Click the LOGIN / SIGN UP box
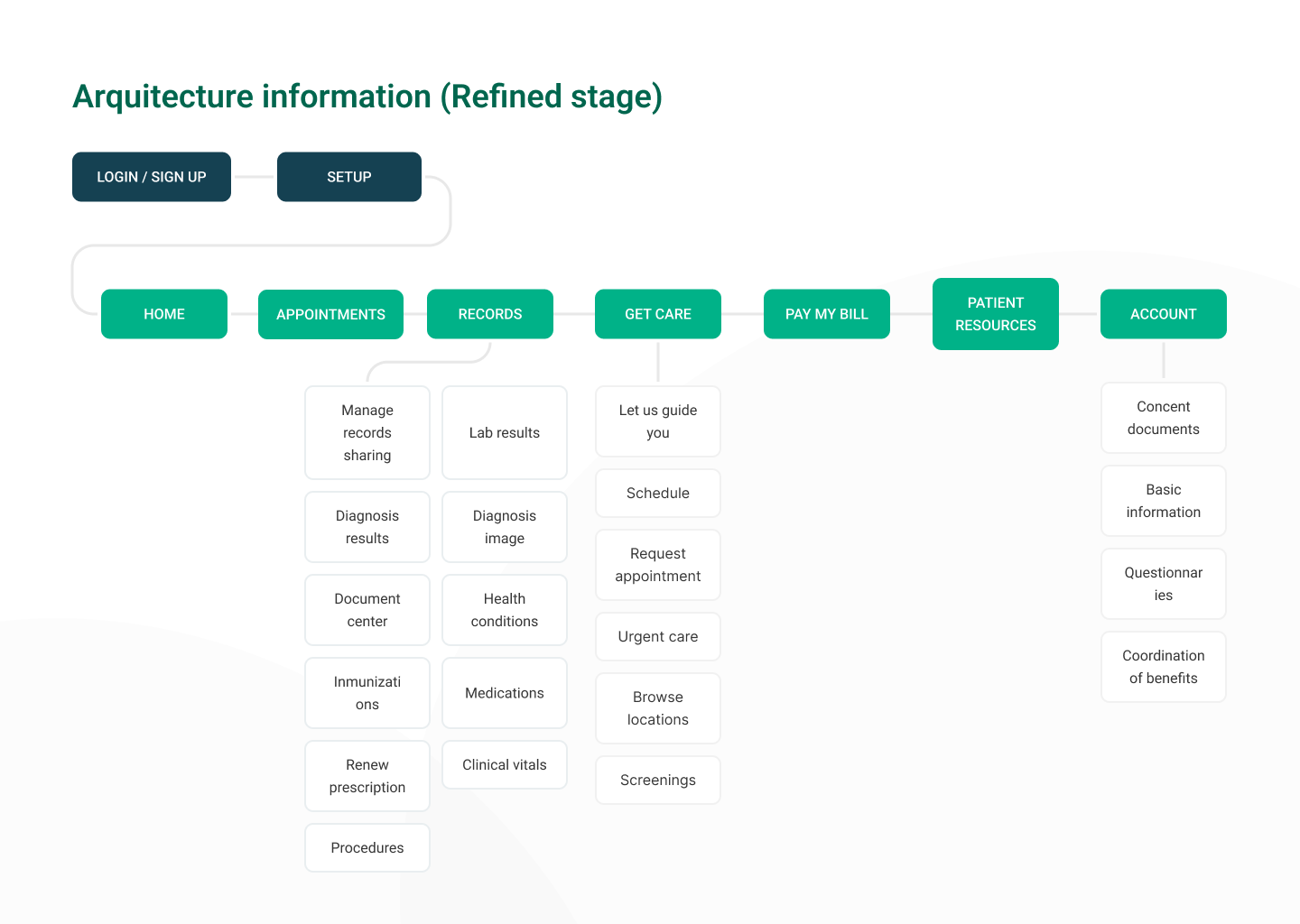This screenshot has width=1300, height=924. (152, 177)
